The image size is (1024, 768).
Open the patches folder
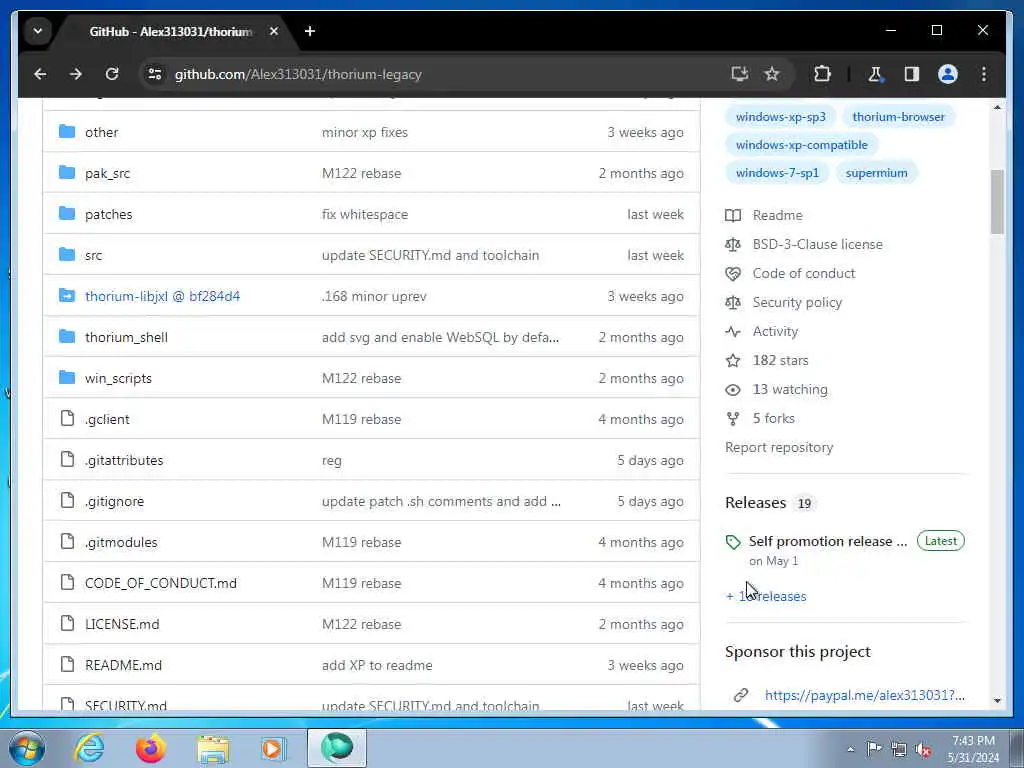pos(108,214)
